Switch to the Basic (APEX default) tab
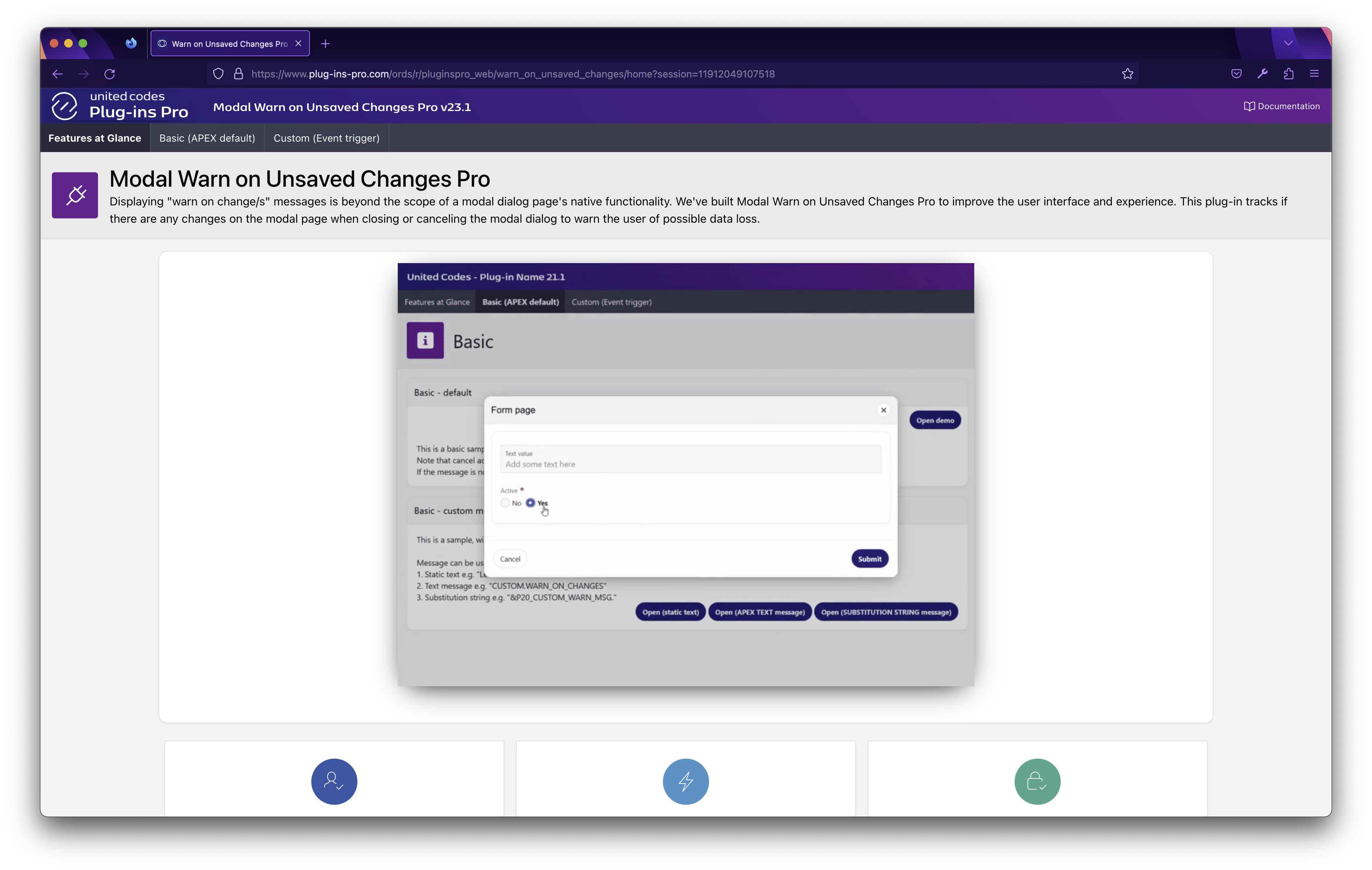The width and height of the screenshot is (1372, 870). (x=208, y=138)
